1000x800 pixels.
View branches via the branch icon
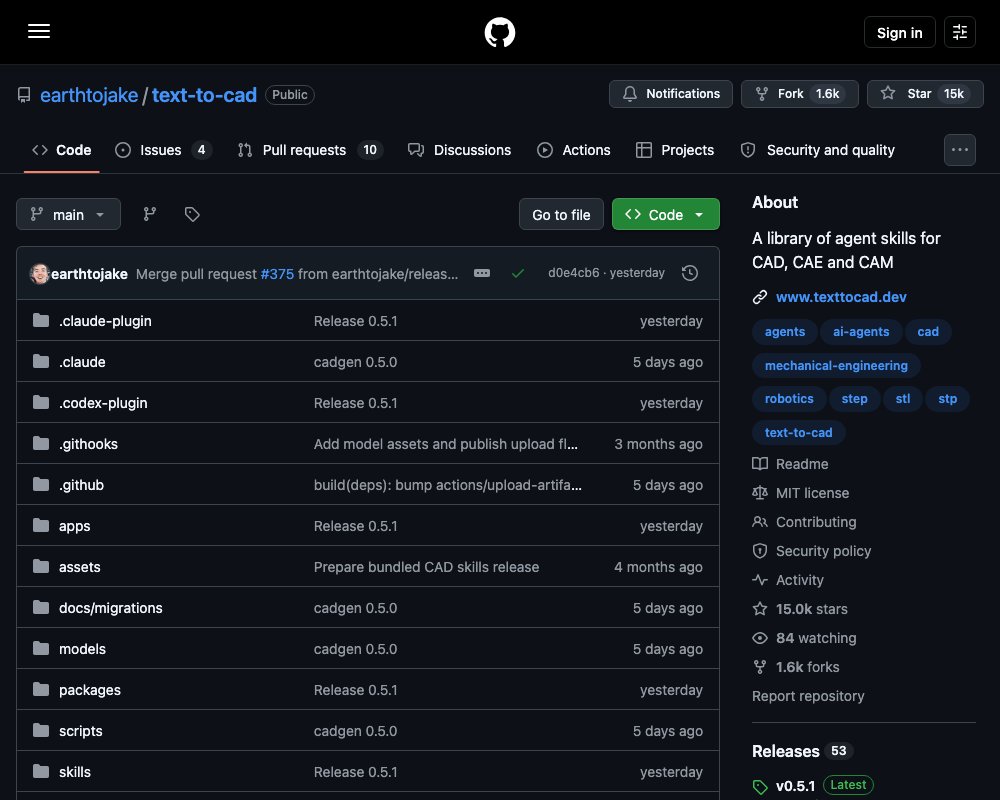tap(150, 214)
